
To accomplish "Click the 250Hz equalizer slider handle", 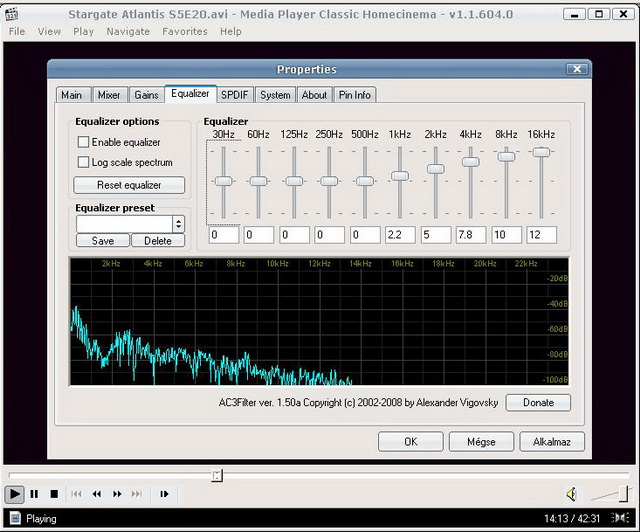I will [329, 181].
